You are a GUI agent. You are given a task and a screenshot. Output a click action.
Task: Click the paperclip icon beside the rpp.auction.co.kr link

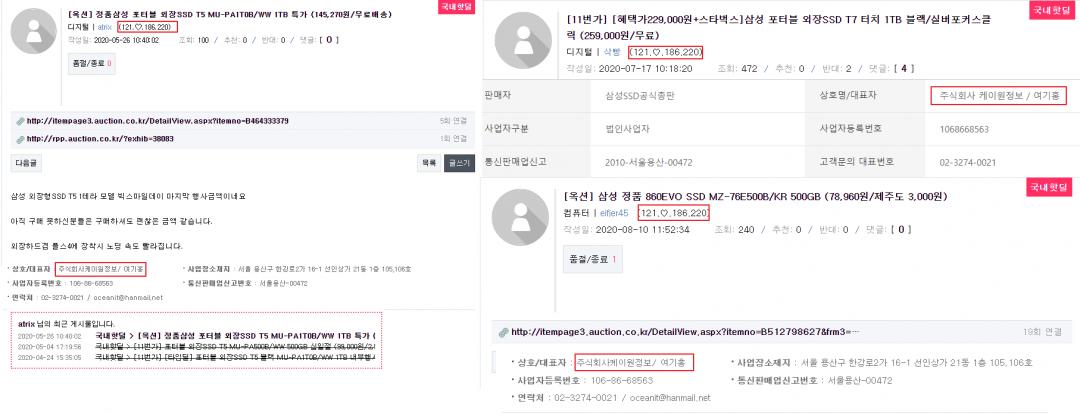click(20, 138)
